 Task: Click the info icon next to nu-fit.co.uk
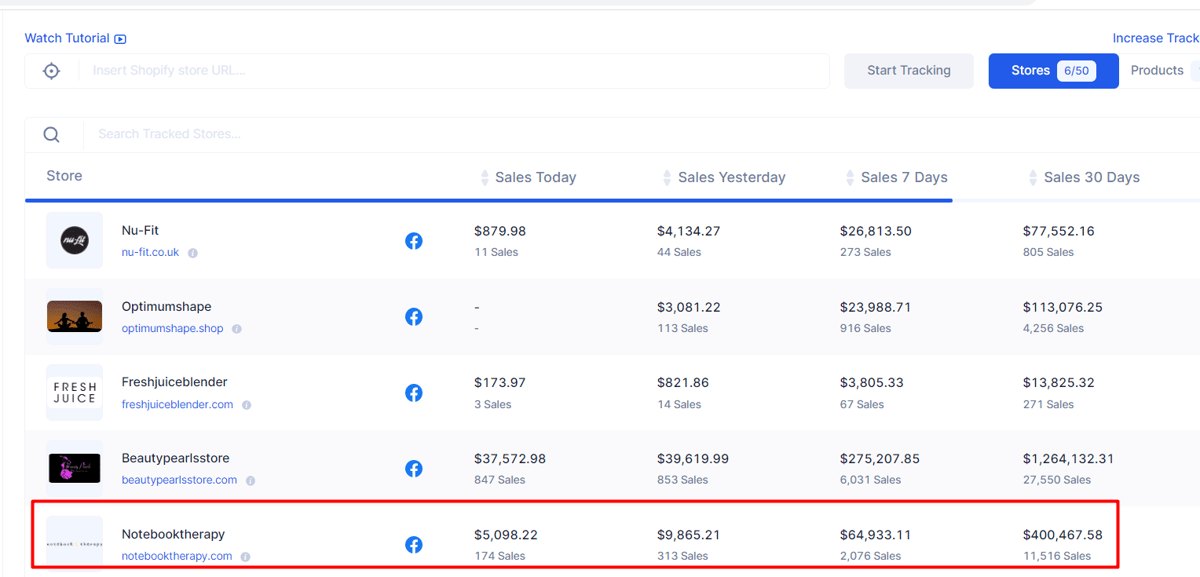coord(193,253)
